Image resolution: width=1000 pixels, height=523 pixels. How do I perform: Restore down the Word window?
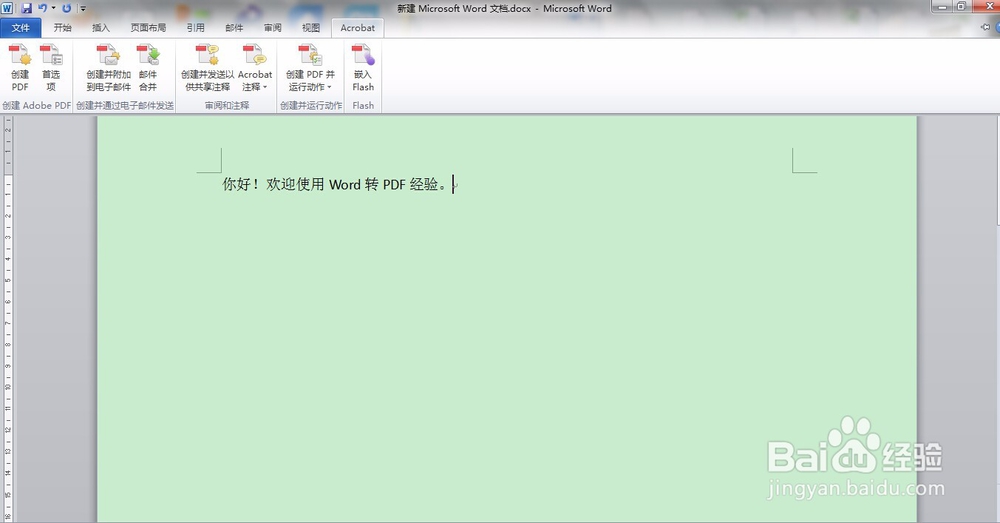coord(961,6)
